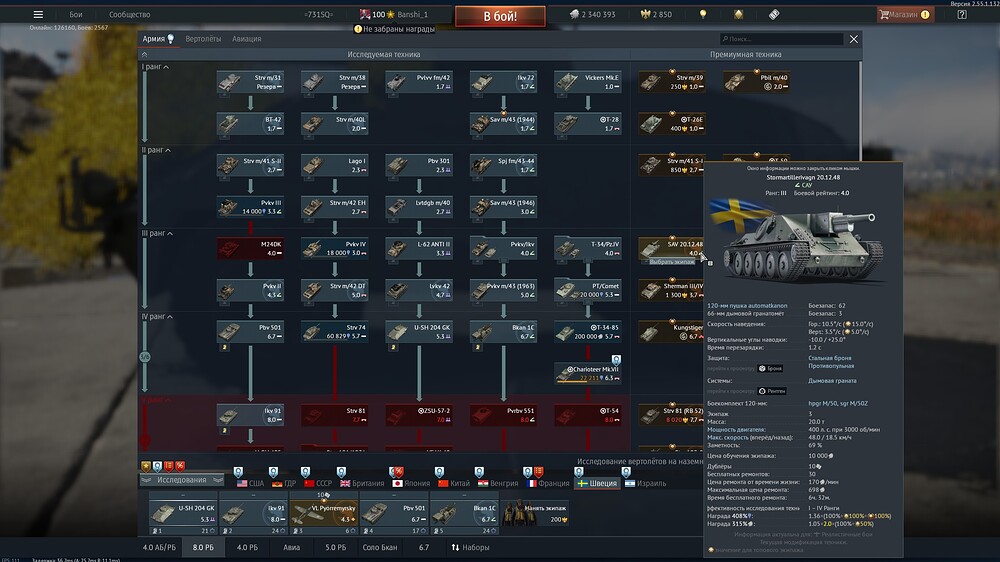
Task: Collapse the II ранг section
Action: coord(156,150)
